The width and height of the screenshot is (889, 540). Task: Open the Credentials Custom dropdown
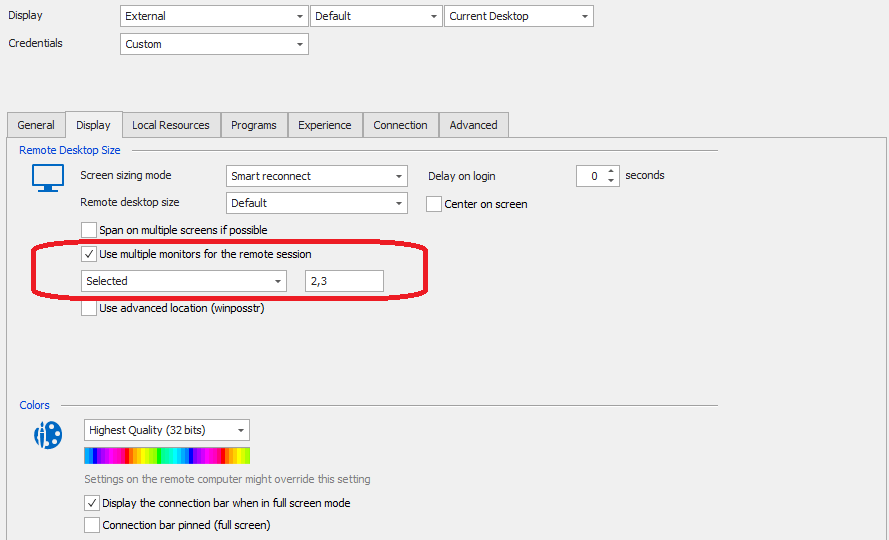point(214,44)
